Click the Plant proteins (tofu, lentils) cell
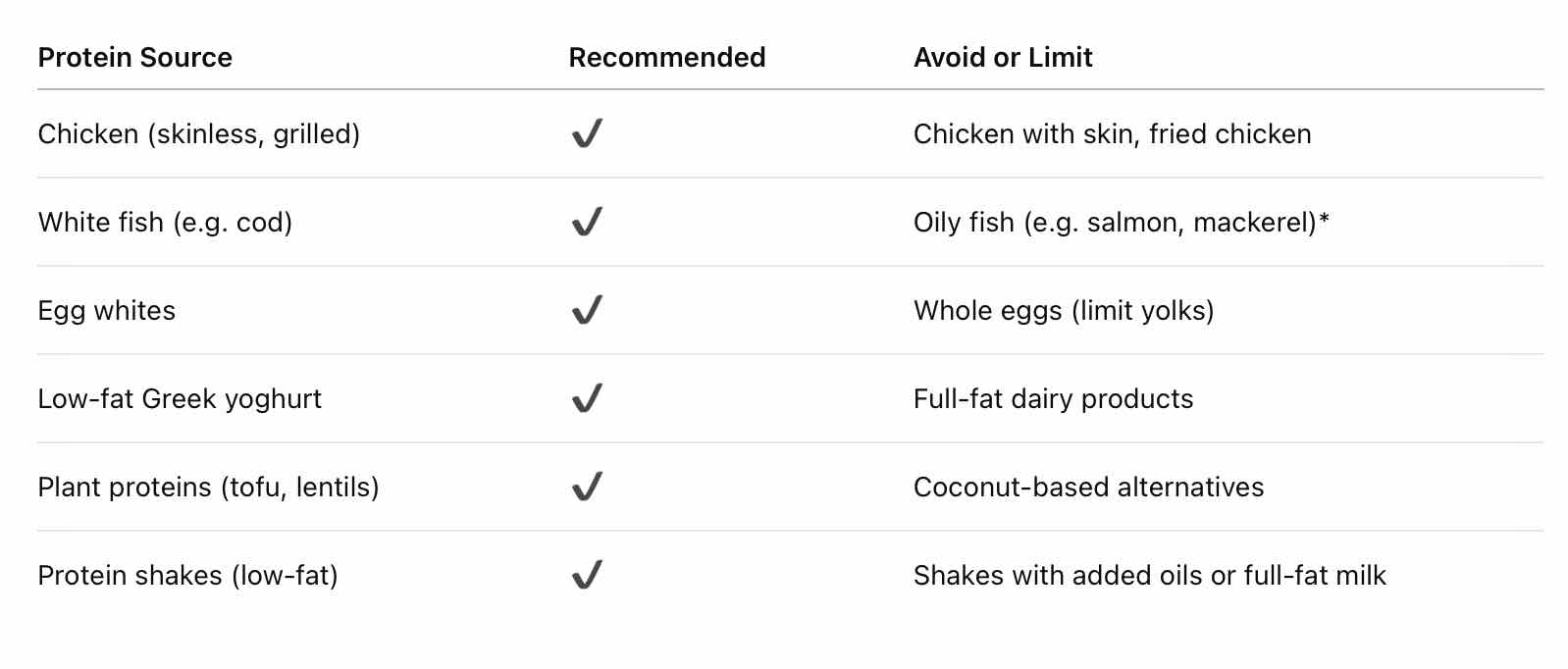Image resolution: width=1568 pixels, height=669 pixels. 208,488
